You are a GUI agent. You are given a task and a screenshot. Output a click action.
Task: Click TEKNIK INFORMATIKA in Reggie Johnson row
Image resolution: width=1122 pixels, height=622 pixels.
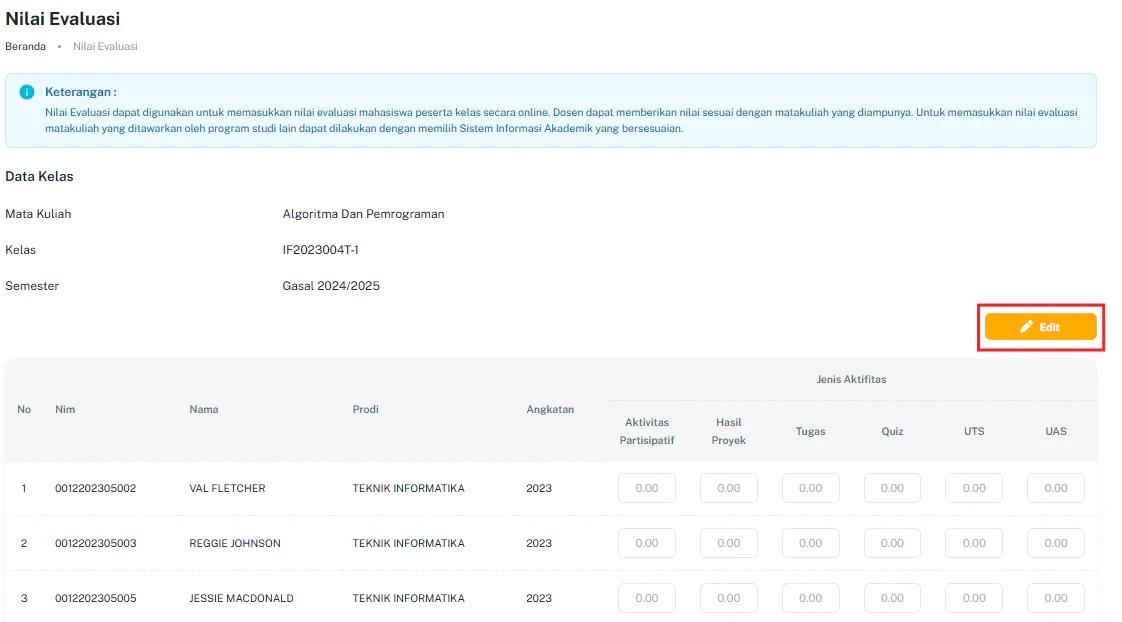409,543
